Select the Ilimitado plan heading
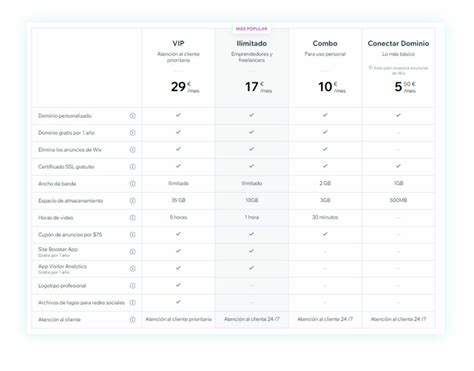This screenshot has width=474, height=371. (x=252, y=43)
